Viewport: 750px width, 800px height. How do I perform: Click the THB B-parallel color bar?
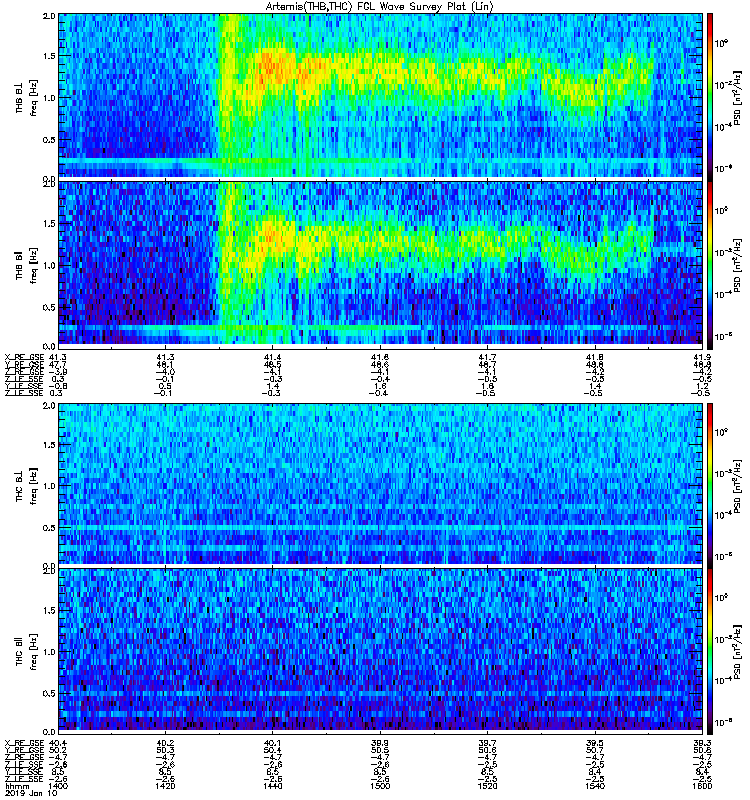click(710, 264)
